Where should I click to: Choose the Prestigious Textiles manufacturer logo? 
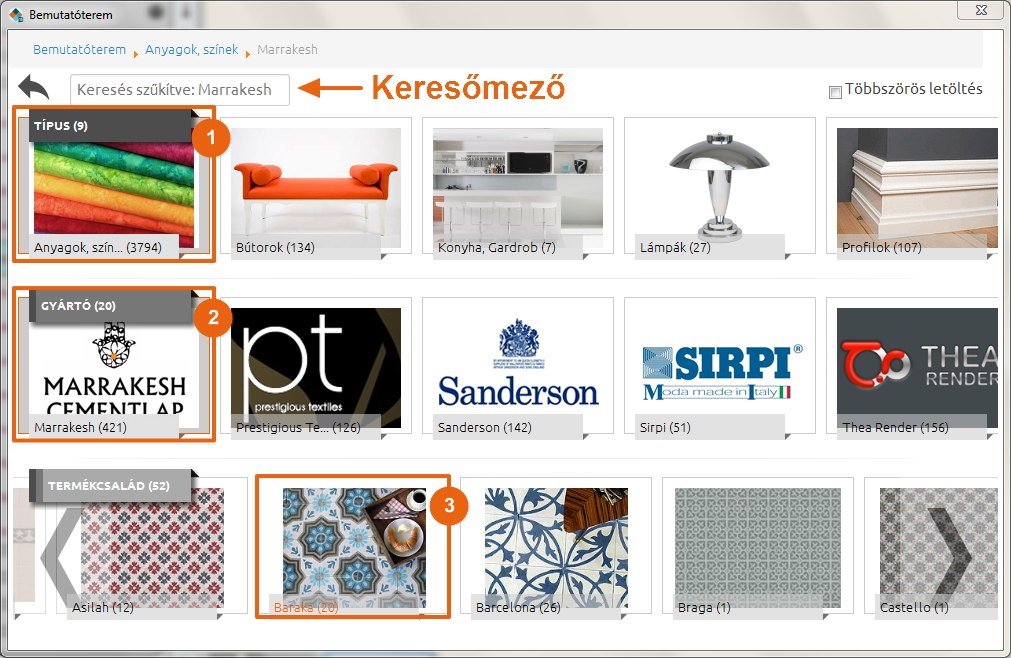[x=316, y=368]
